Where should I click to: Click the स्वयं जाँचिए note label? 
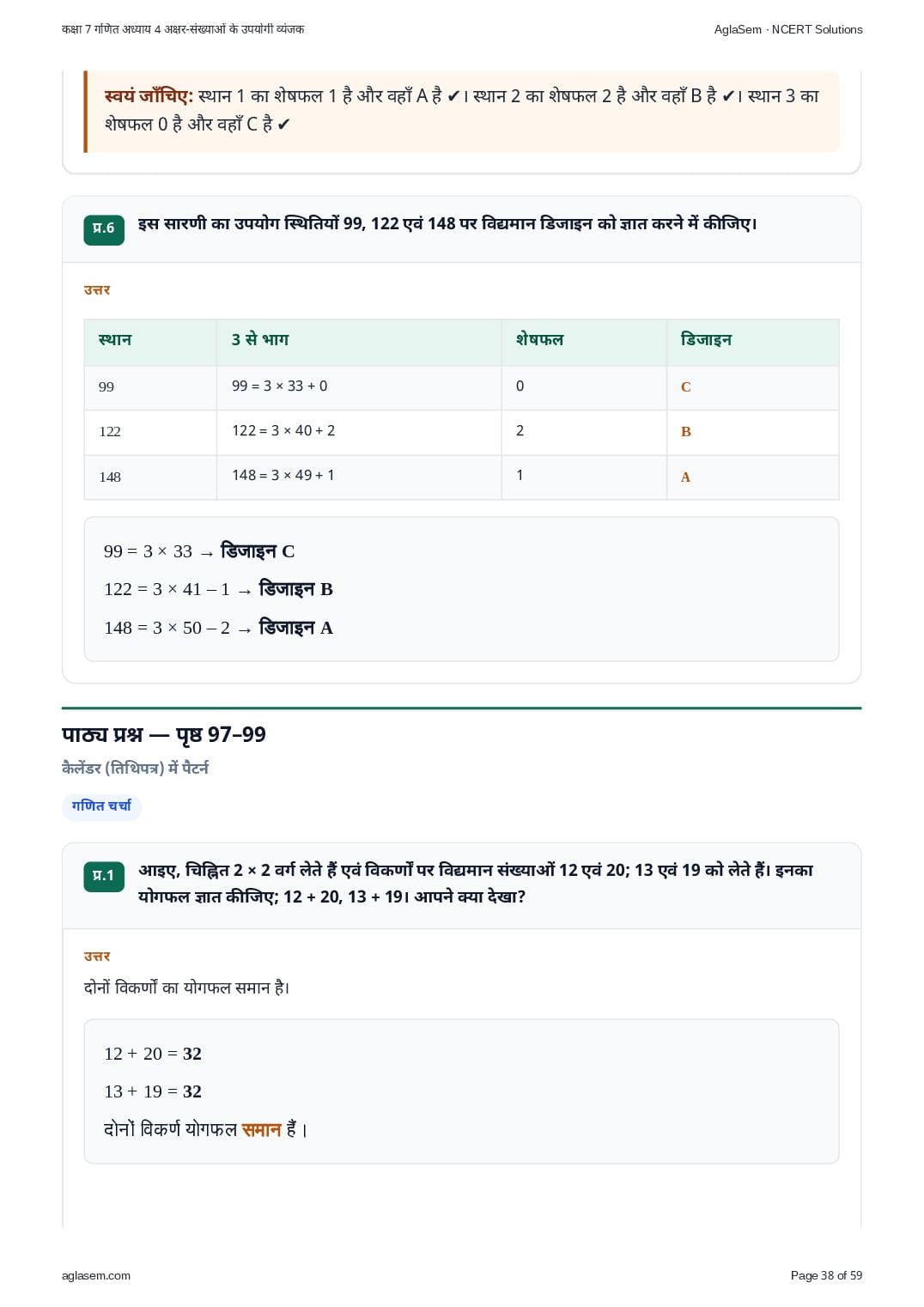[149, 96]
